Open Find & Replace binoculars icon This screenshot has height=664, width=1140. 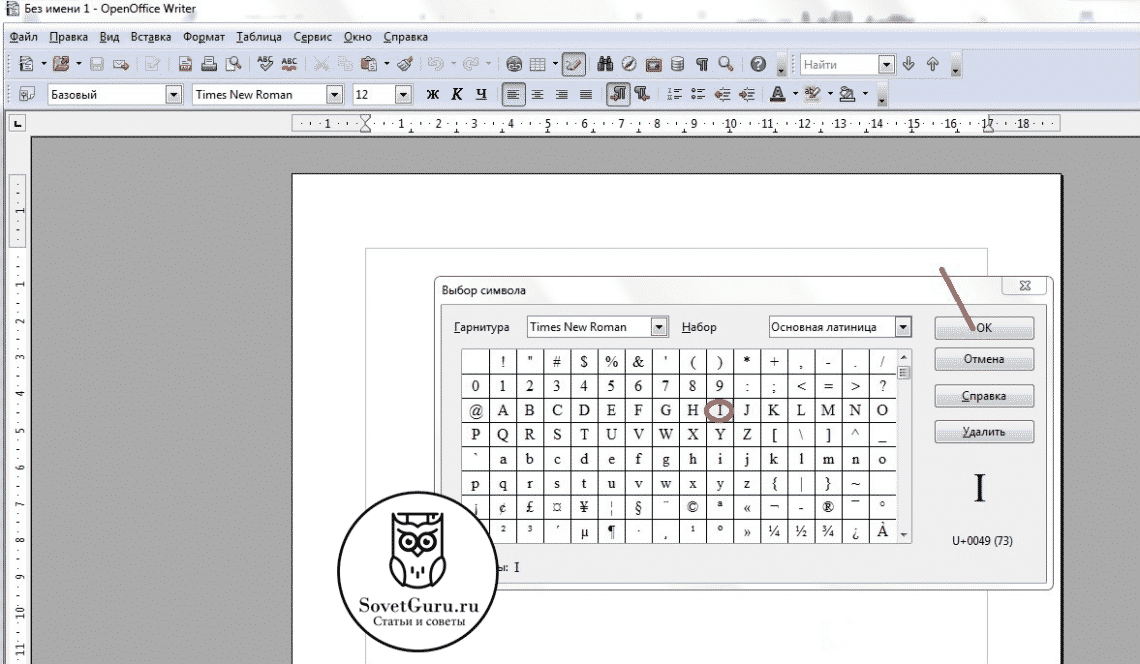(605, 64)
